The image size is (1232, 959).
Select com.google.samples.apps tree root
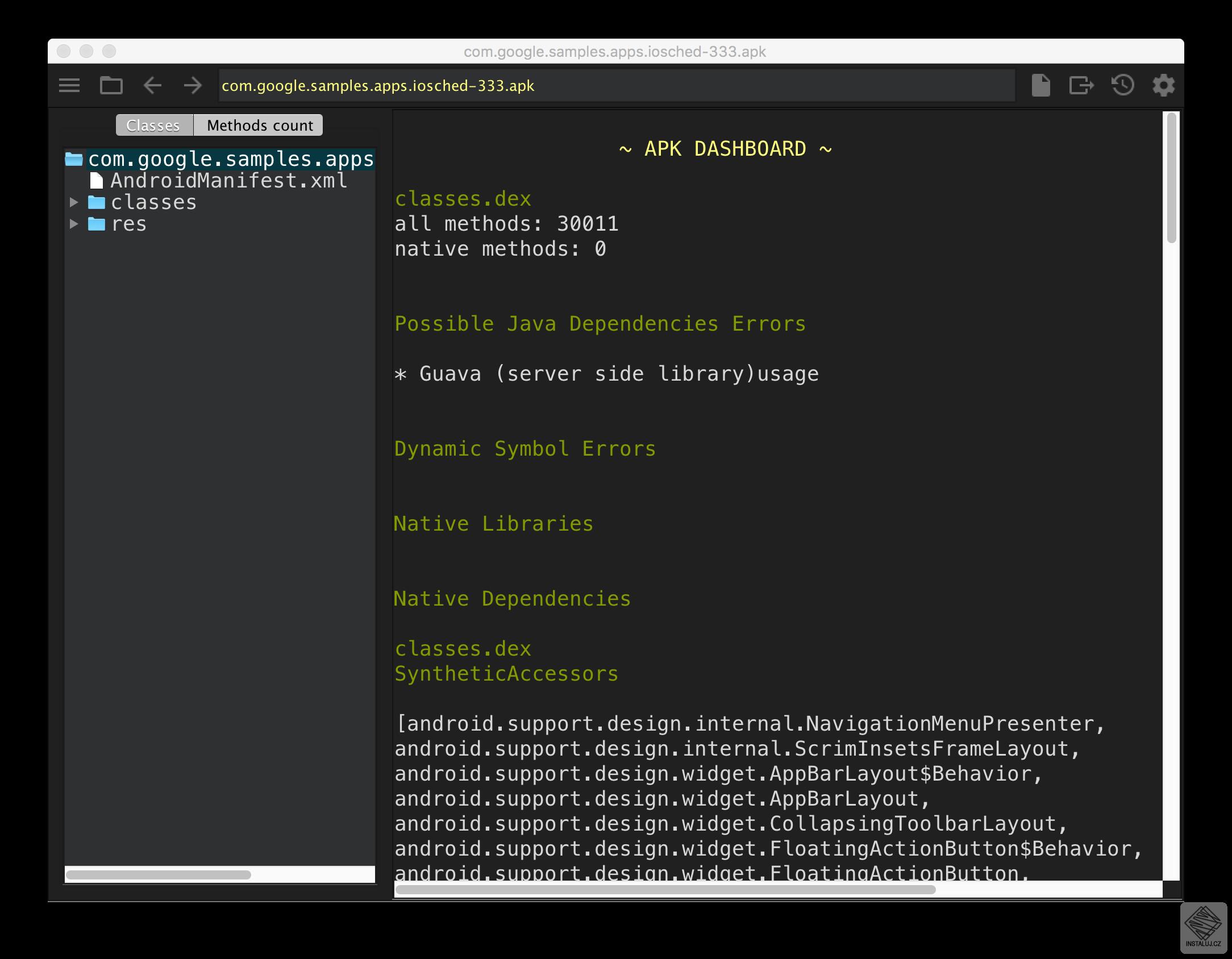pyautogui.click(x=231, y=159)
